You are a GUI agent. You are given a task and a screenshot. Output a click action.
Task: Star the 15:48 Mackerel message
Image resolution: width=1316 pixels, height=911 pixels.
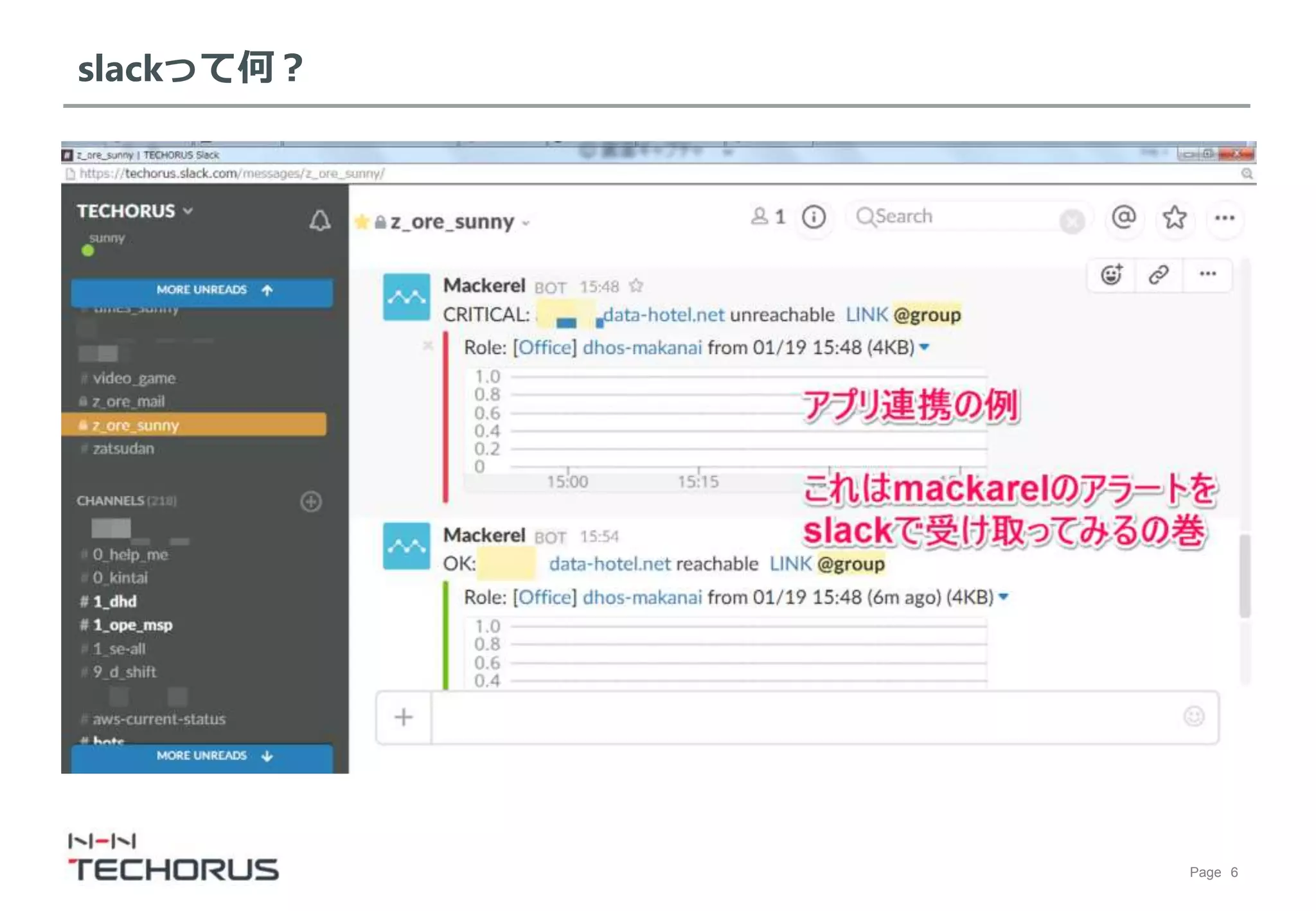[x=636, y=286]
